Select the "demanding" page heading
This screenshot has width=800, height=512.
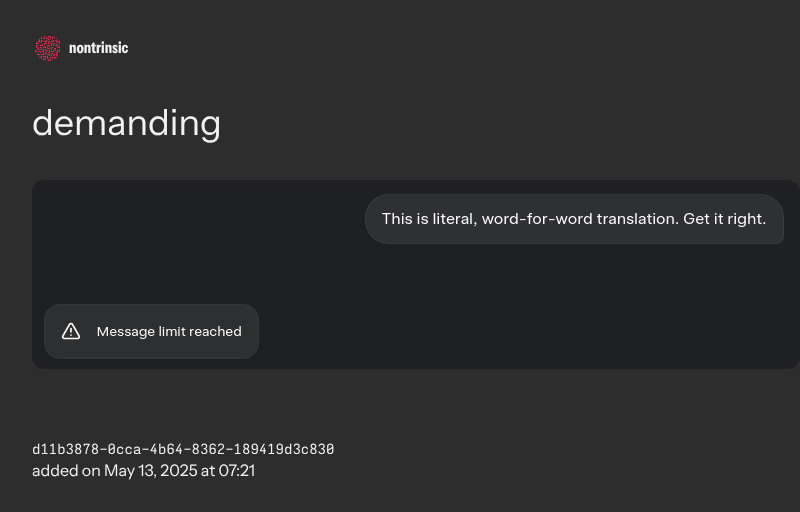point(126,123)
